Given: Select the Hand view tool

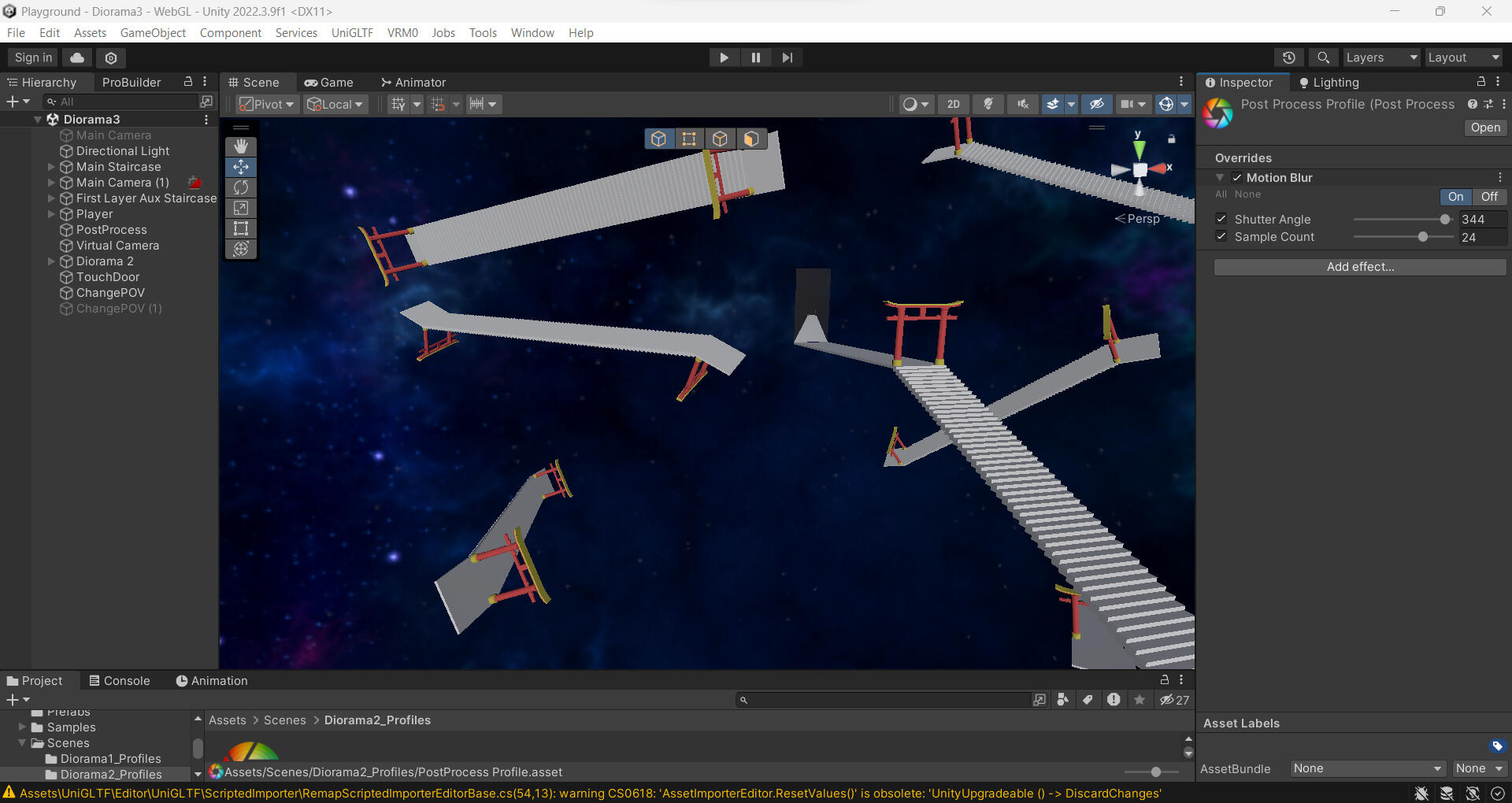Looking at the screenshot, I should tap(241, 146).
